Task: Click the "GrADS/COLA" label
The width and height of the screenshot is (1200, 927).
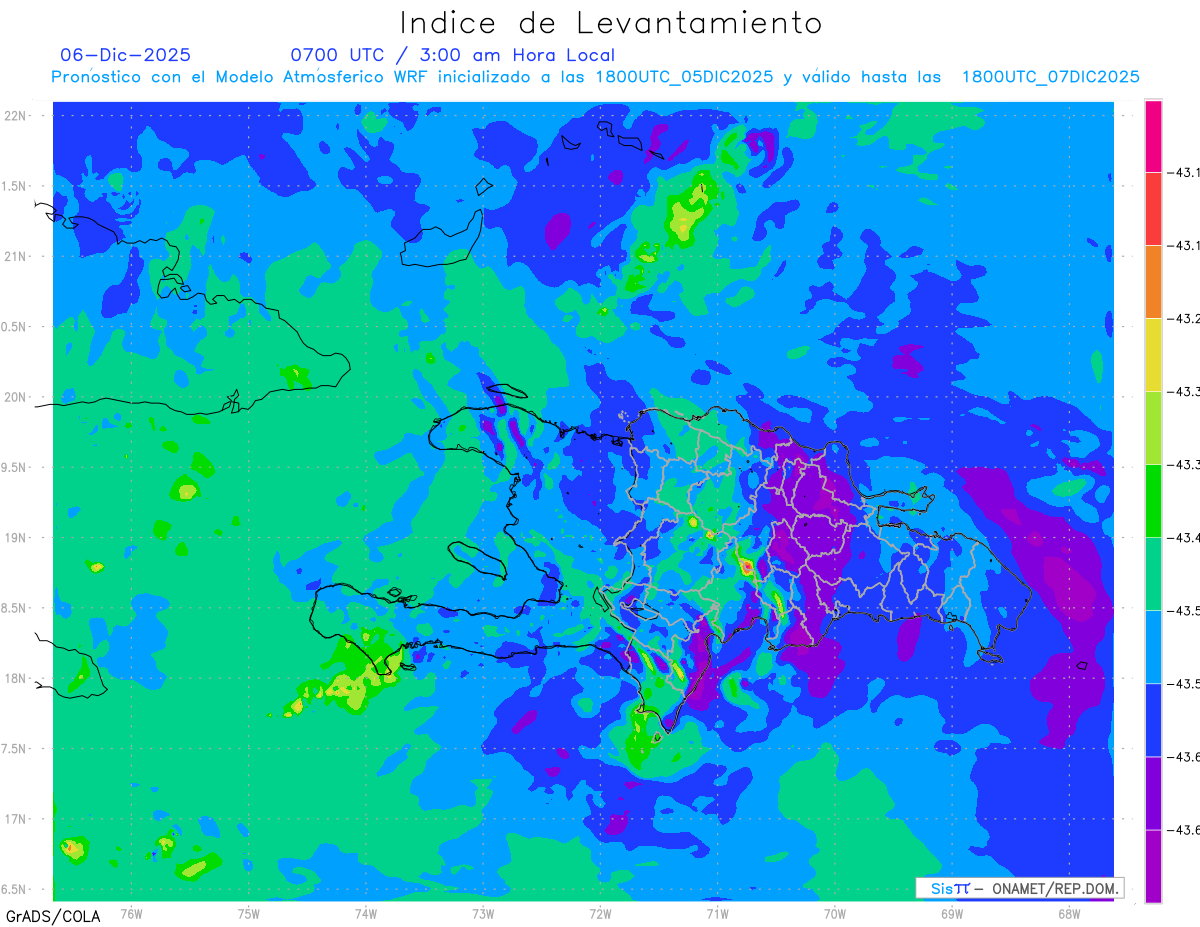Action: pyautogui.click(x=53, y=916)
